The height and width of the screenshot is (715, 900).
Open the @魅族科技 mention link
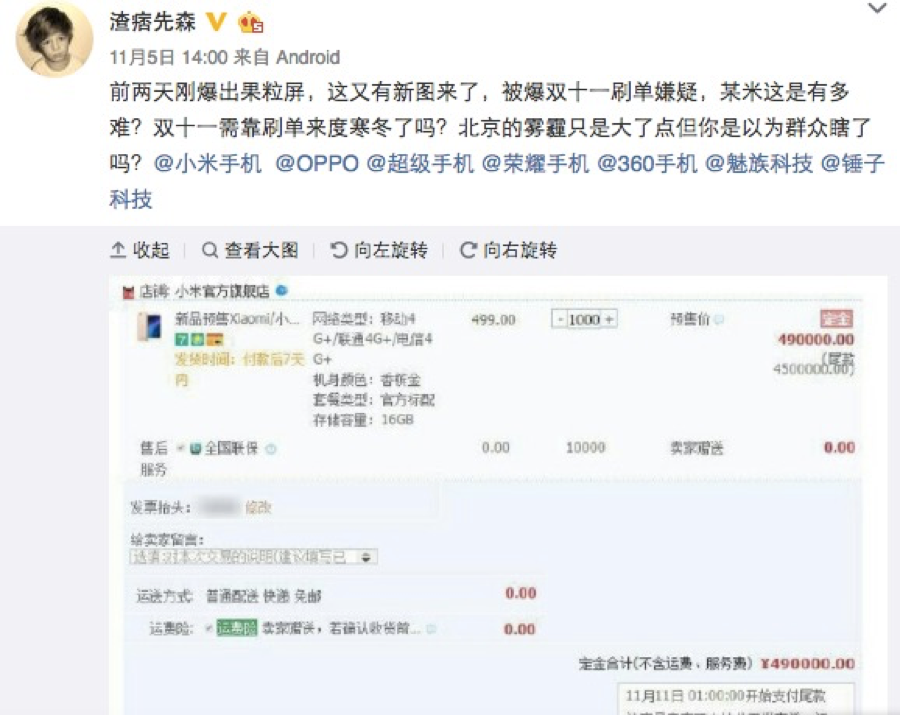pos(758,164)
